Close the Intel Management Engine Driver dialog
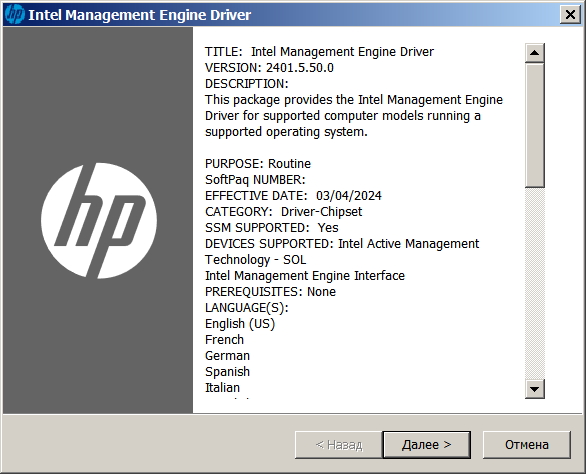This screenshot has height=474, width=586. pos(570,15)
